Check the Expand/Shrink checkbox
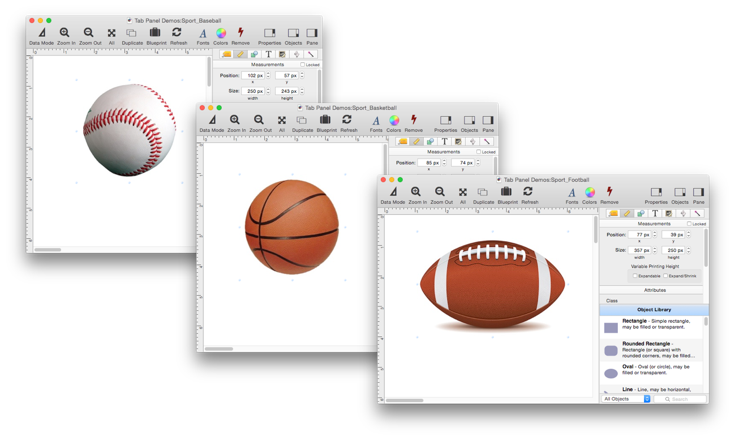Viewport: 735px width, 440px height. tap(666, 276)
